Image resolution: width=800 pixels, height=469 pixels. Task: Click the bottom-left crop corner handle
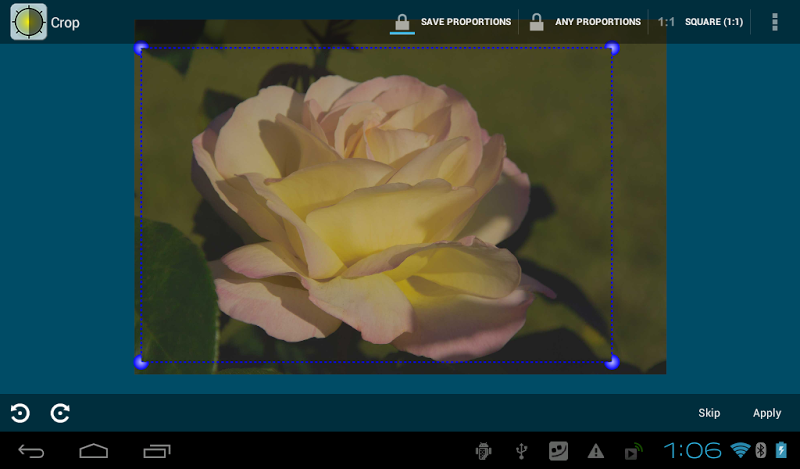coord(141,362)
